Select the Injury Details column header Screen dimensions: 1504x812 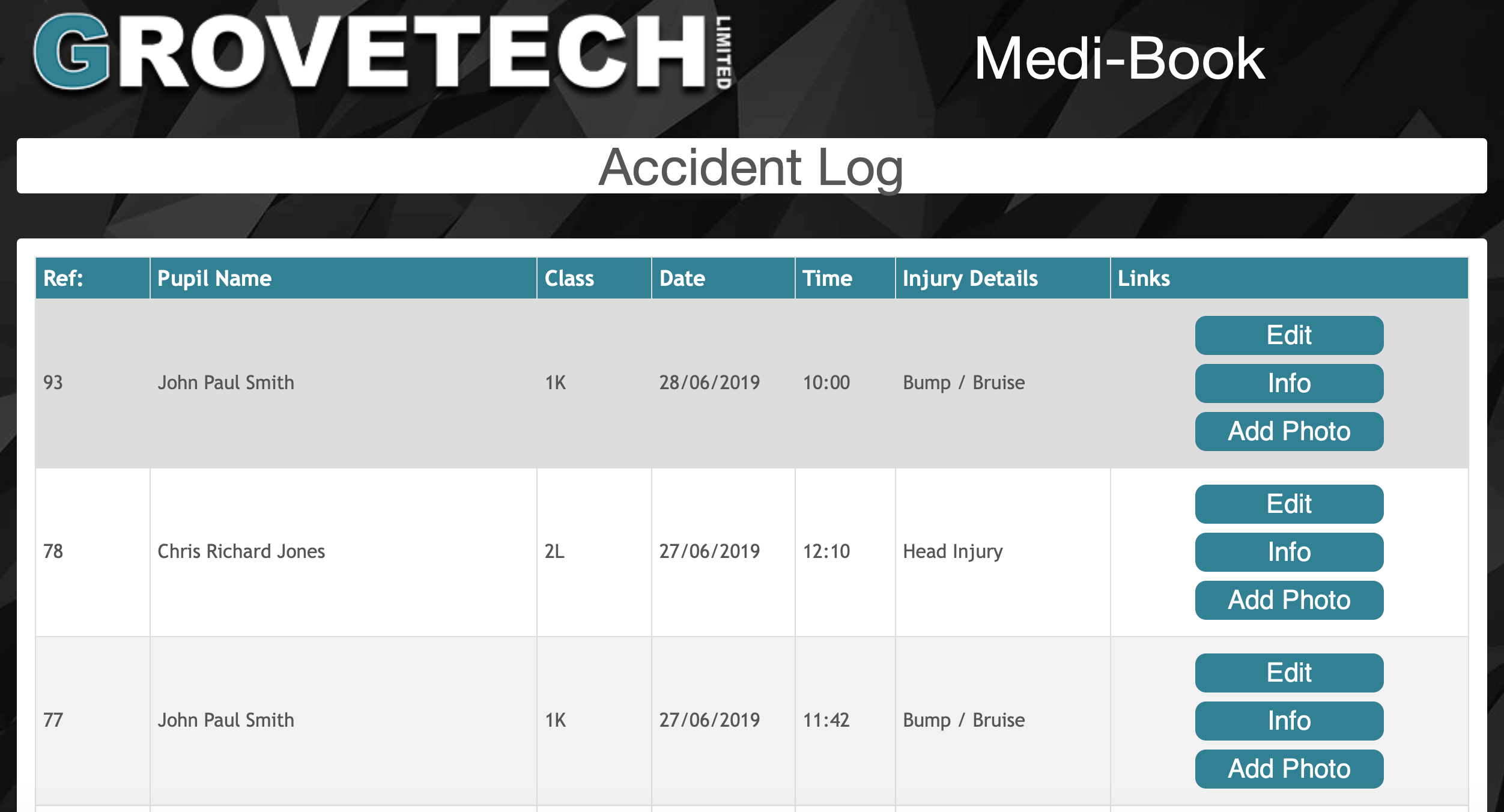1002,278
